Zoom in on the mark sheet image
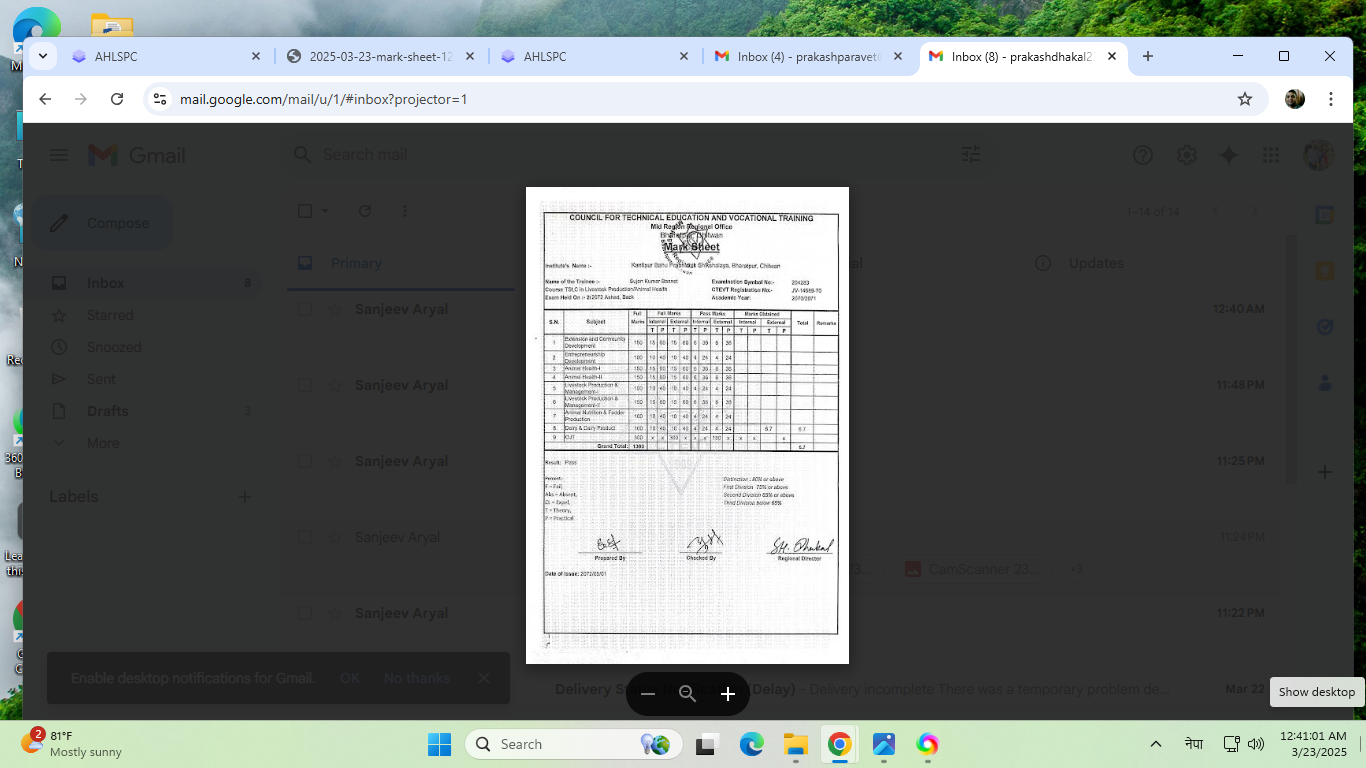 728,694
